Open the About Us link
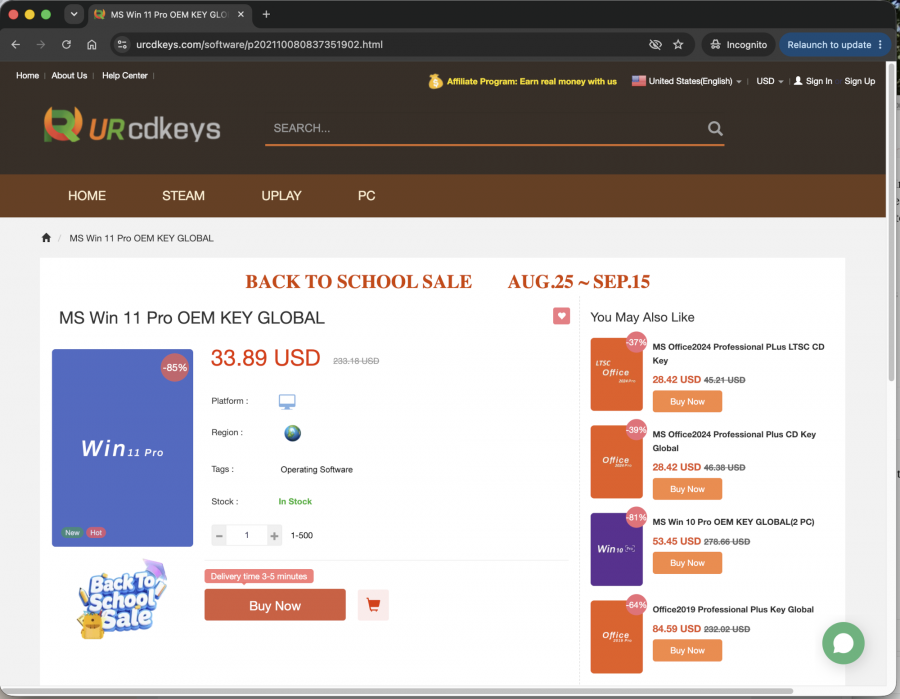900x699 pixels. tap(69, 76)
